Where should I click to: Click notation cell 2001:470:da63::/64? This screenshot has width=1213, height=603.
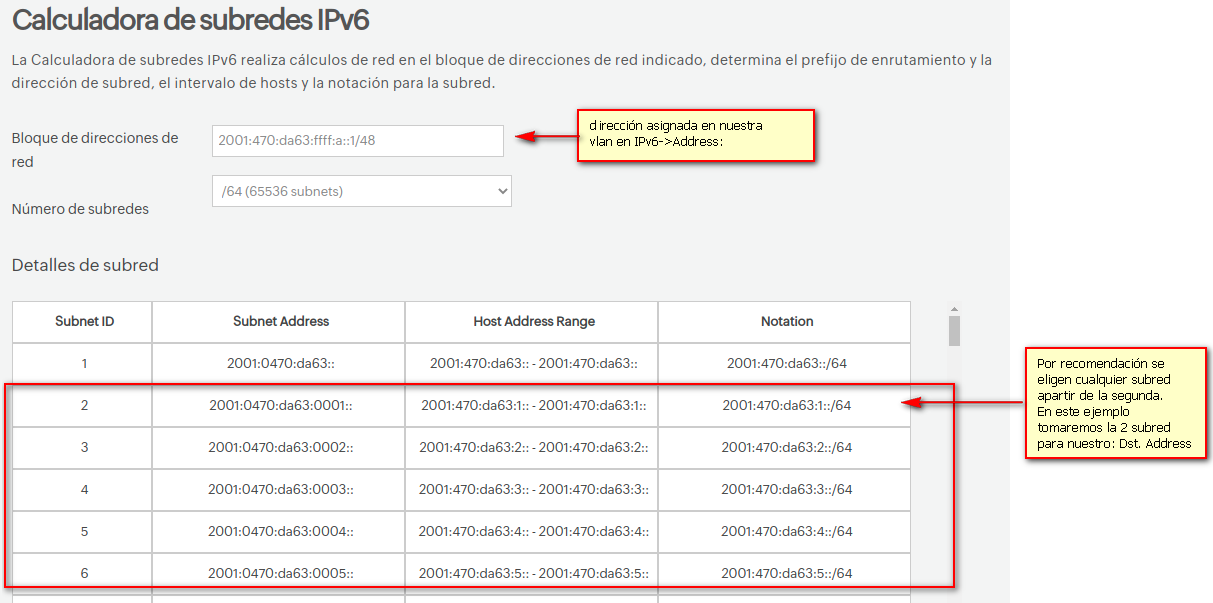pos(786,364)
